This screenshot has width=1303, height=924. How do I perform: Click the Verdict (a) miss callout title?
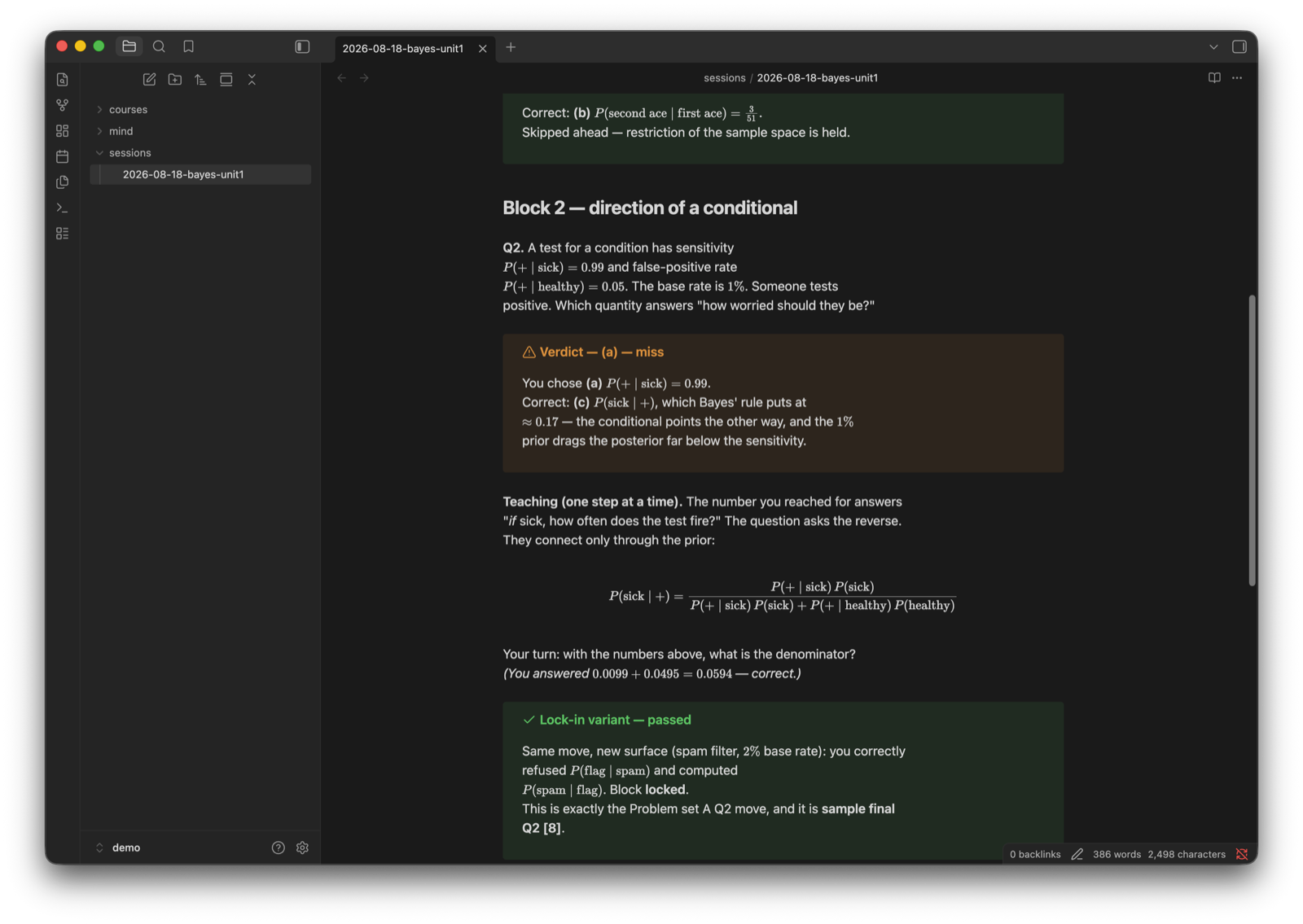601,352
